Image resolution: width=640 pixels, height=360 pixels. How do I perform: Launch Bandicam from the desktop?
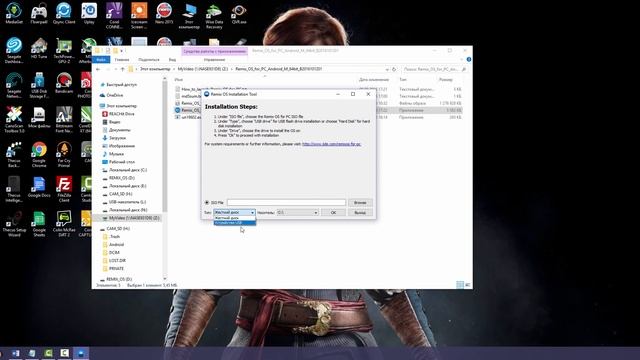(x=64, y=83)
